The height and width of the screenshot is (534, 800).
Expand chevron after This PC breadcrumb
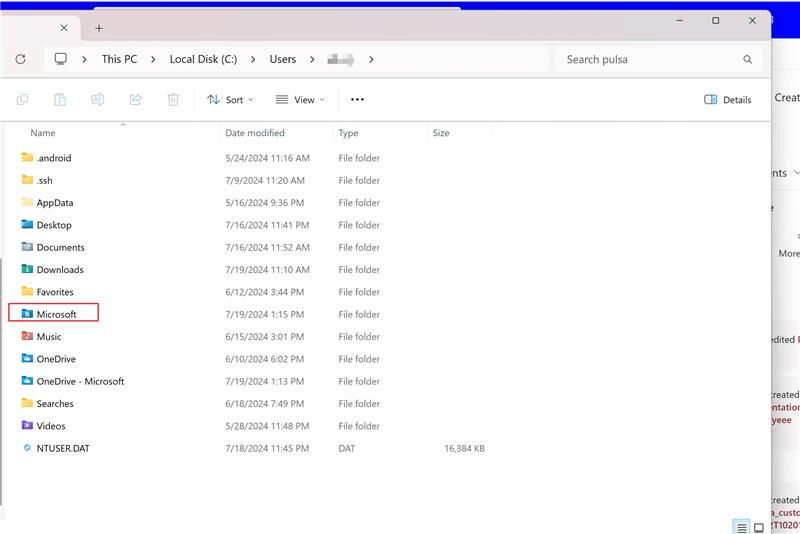tap(153, 60)
